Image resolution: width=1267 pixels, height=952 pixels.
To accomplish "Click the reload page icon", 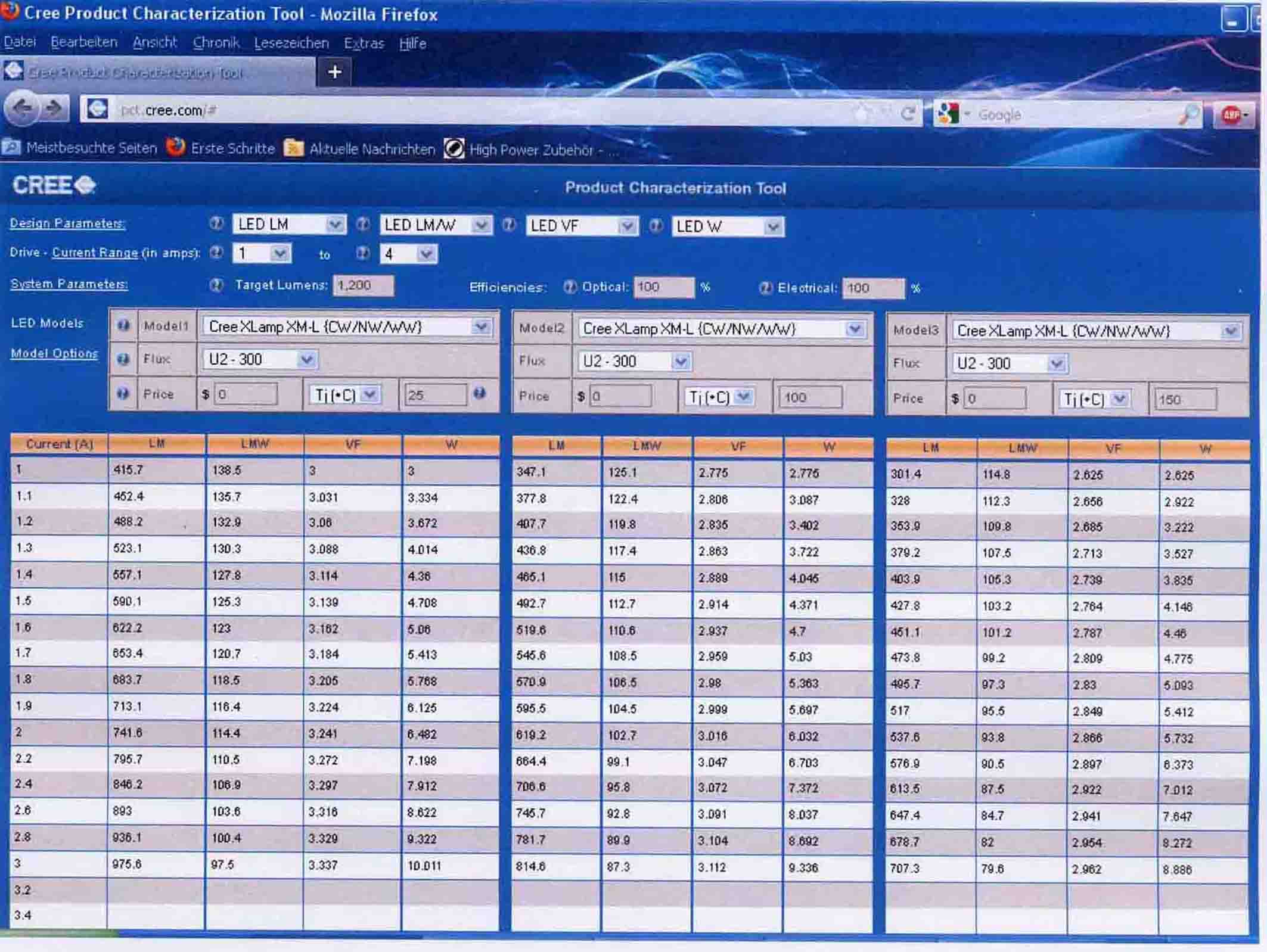I will click(908, 113).
